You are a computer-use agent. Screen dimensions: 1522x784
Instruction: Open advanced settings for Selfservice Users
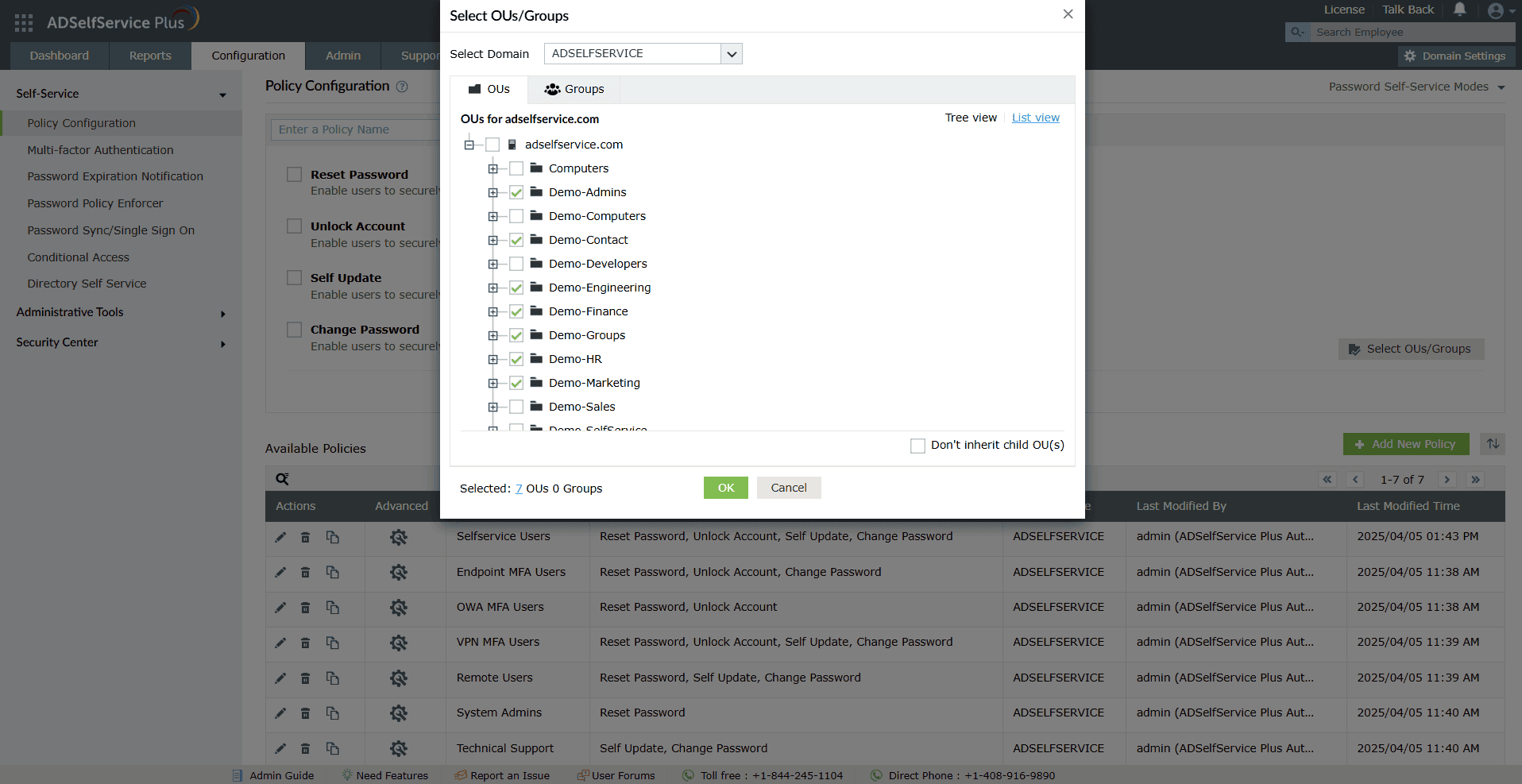coord(399,538)
